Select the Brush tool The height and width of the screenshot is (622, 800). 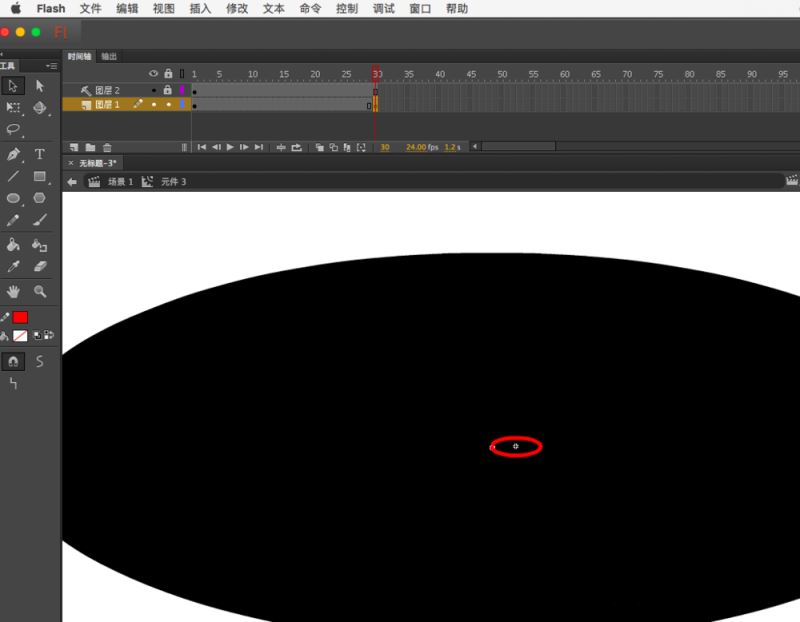[39, 220]
